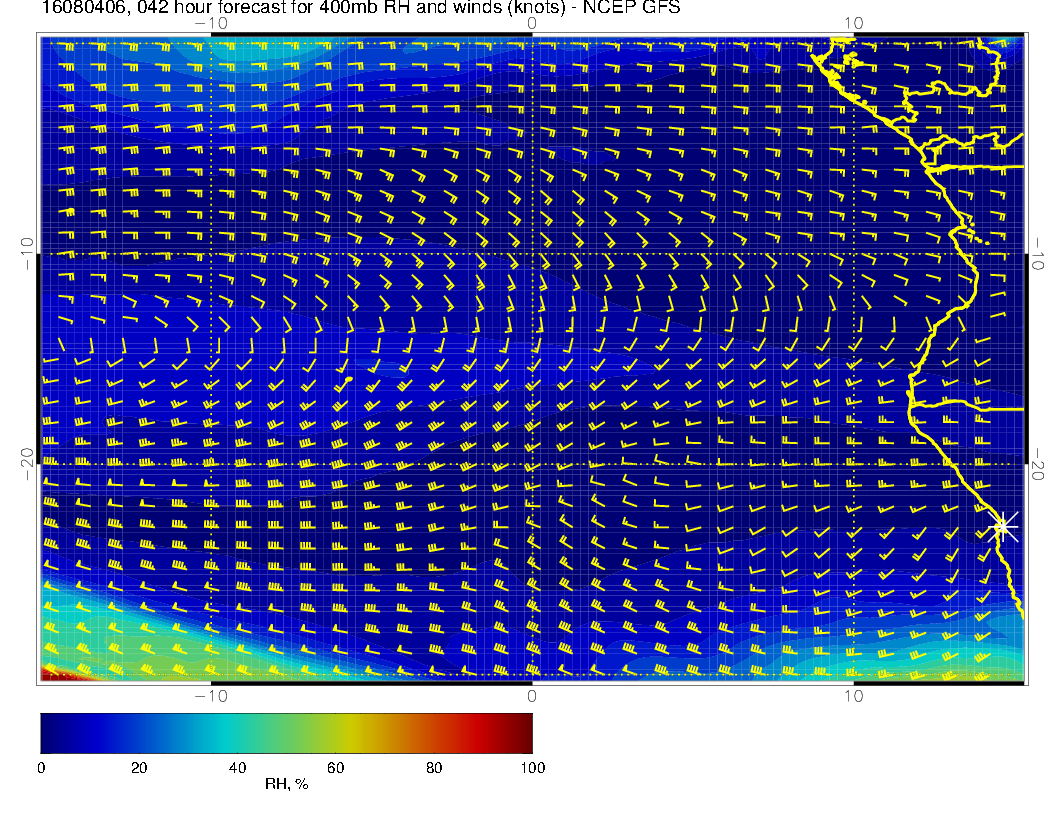The height and width of the screenshot is (816, 1056).
Task: Click the grid intersection of -10 longitude and -20 latitude
Action: 210,464
